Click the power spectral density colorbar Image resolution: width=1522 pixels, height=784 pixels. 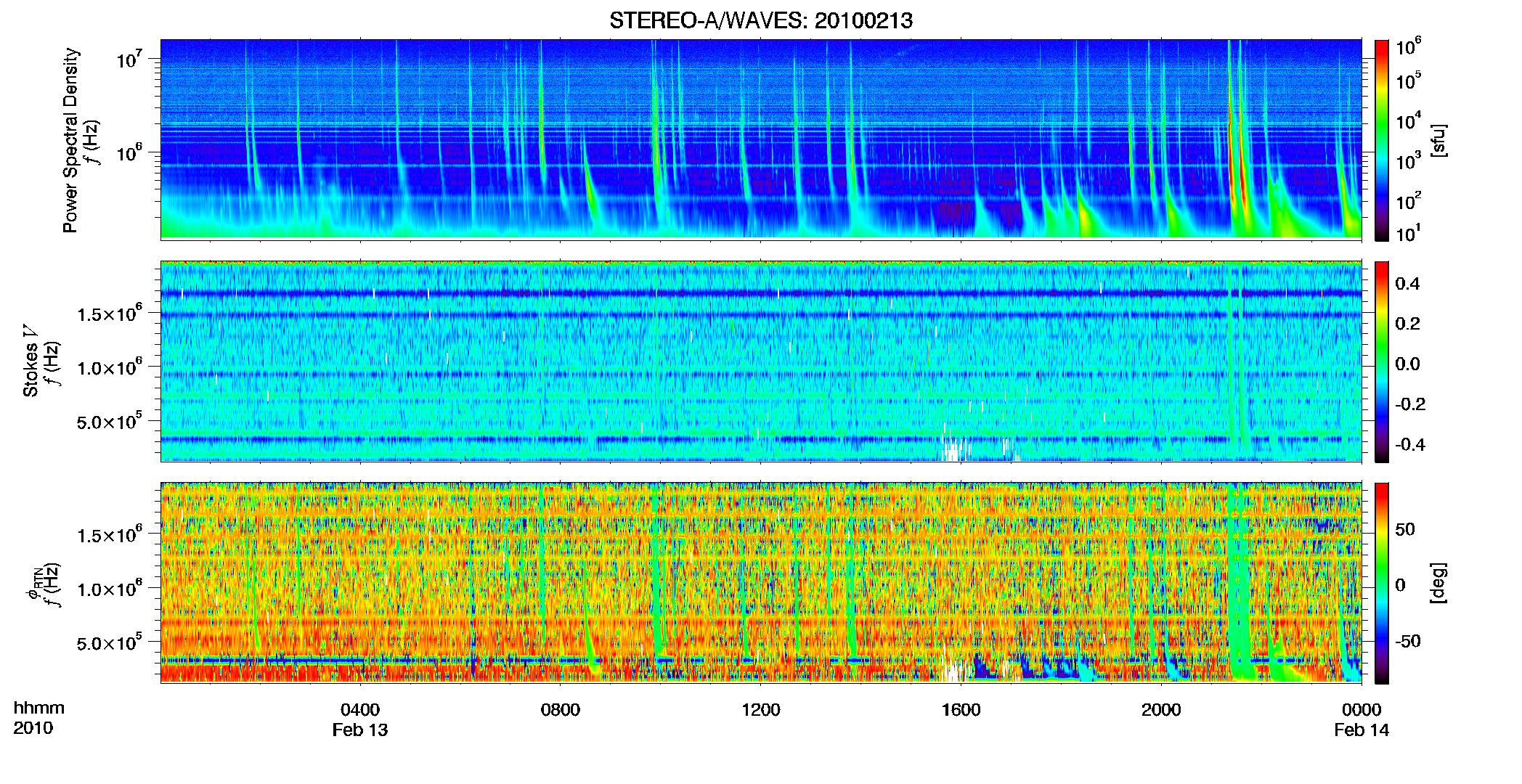[x=1382, y=140]
